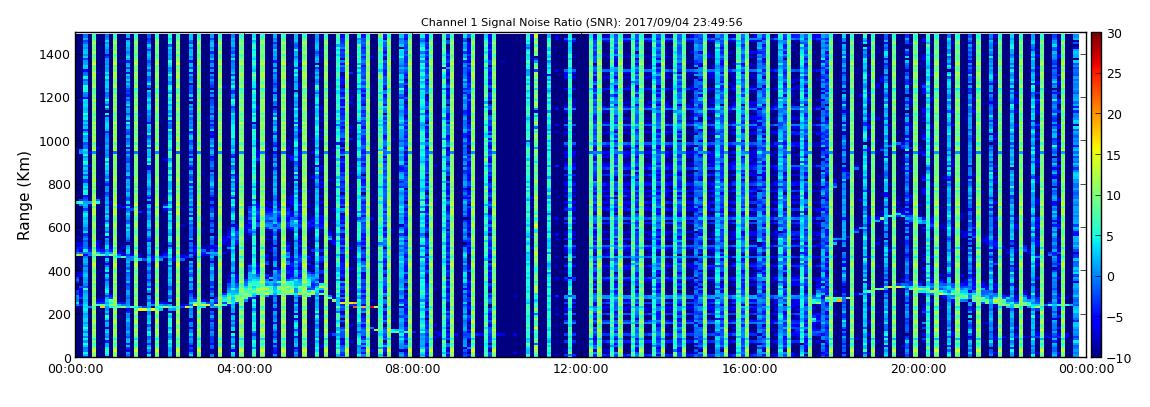
Task: Click the 20:00:00 time axis label
Action: 918,370
